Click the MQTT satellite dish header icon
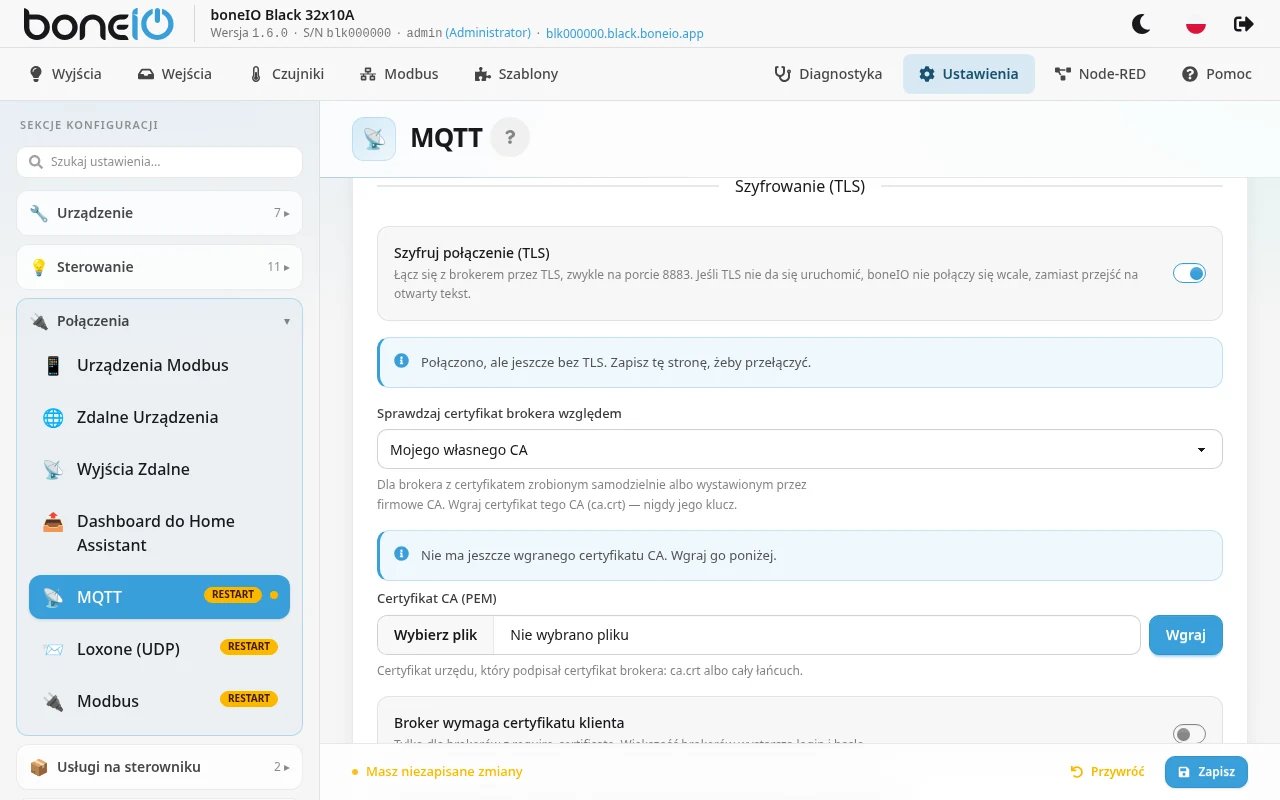Image resolution: width=1280 pixels, height=800 pixels. click(374, 138)
